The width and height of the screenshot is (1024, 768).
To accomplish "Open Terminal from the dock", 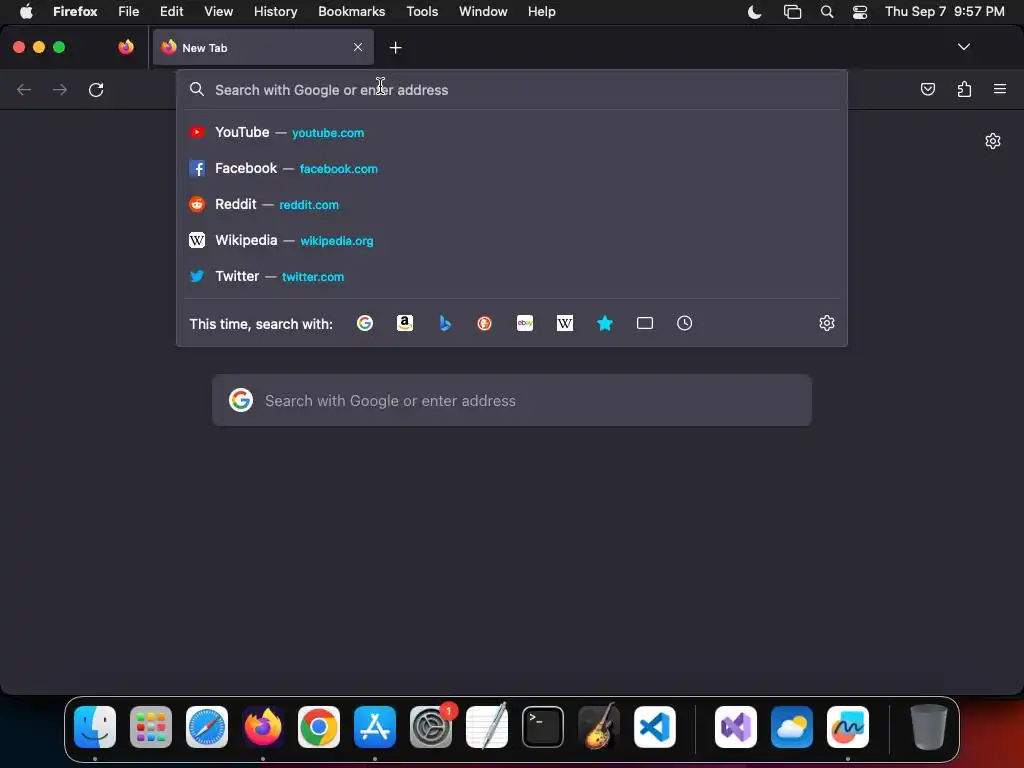I will click(x=543, y=727).
